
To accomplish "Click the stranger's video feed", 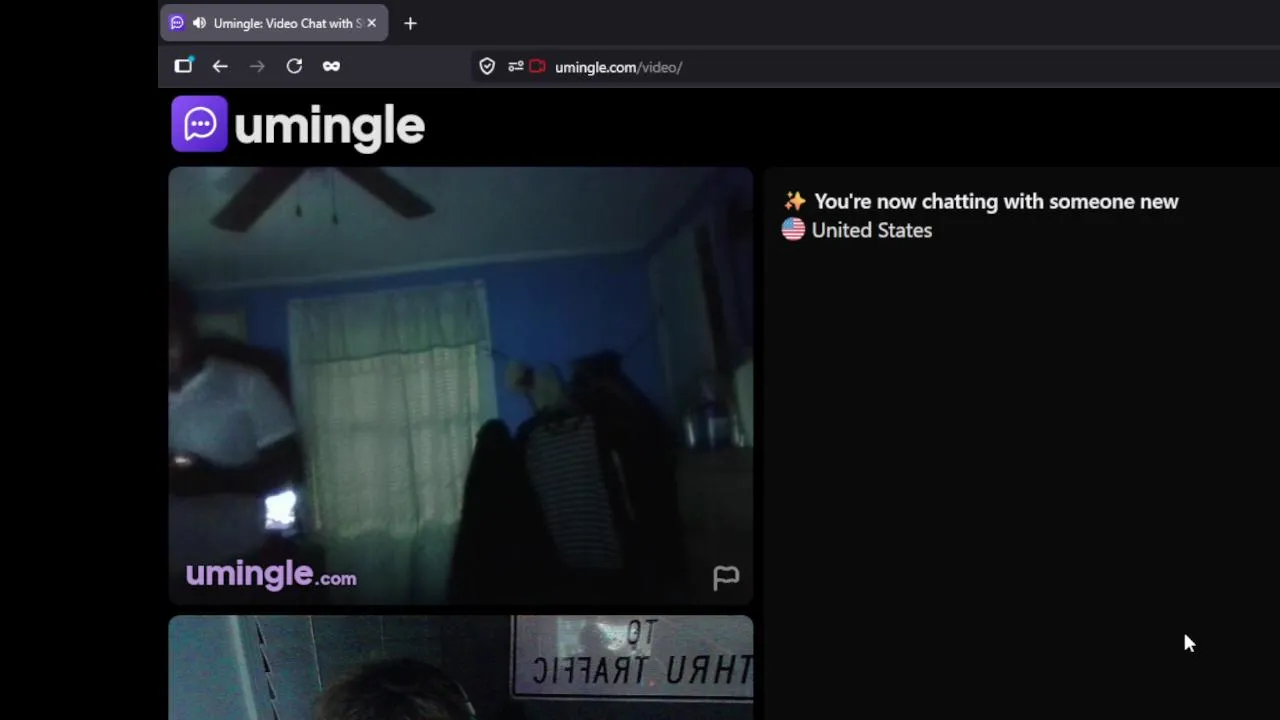I will coord(460,386).
